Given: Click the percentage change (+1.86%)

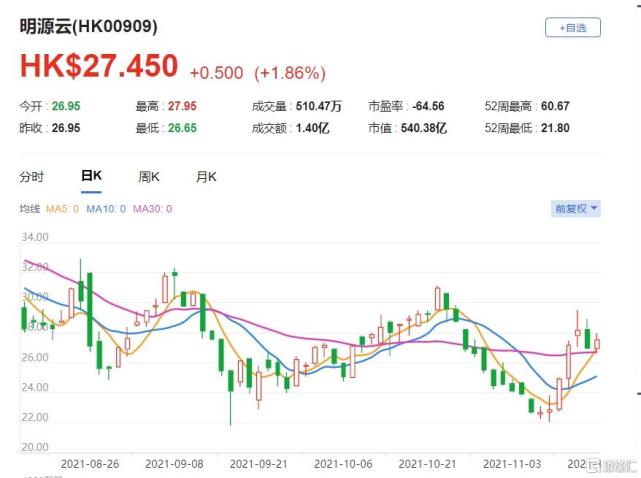Looking at the screenshot, I should coord(290,73).
